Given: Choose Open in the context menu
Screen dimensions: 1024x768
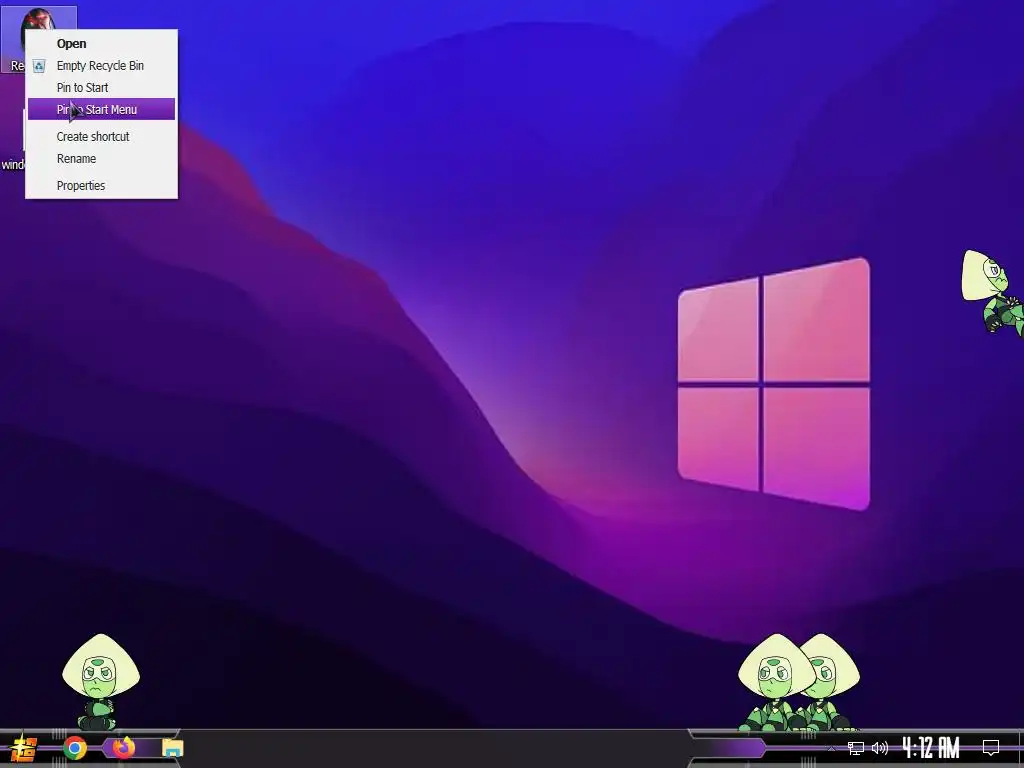Looking at the screenshot, I should click(x=101, y=44).
